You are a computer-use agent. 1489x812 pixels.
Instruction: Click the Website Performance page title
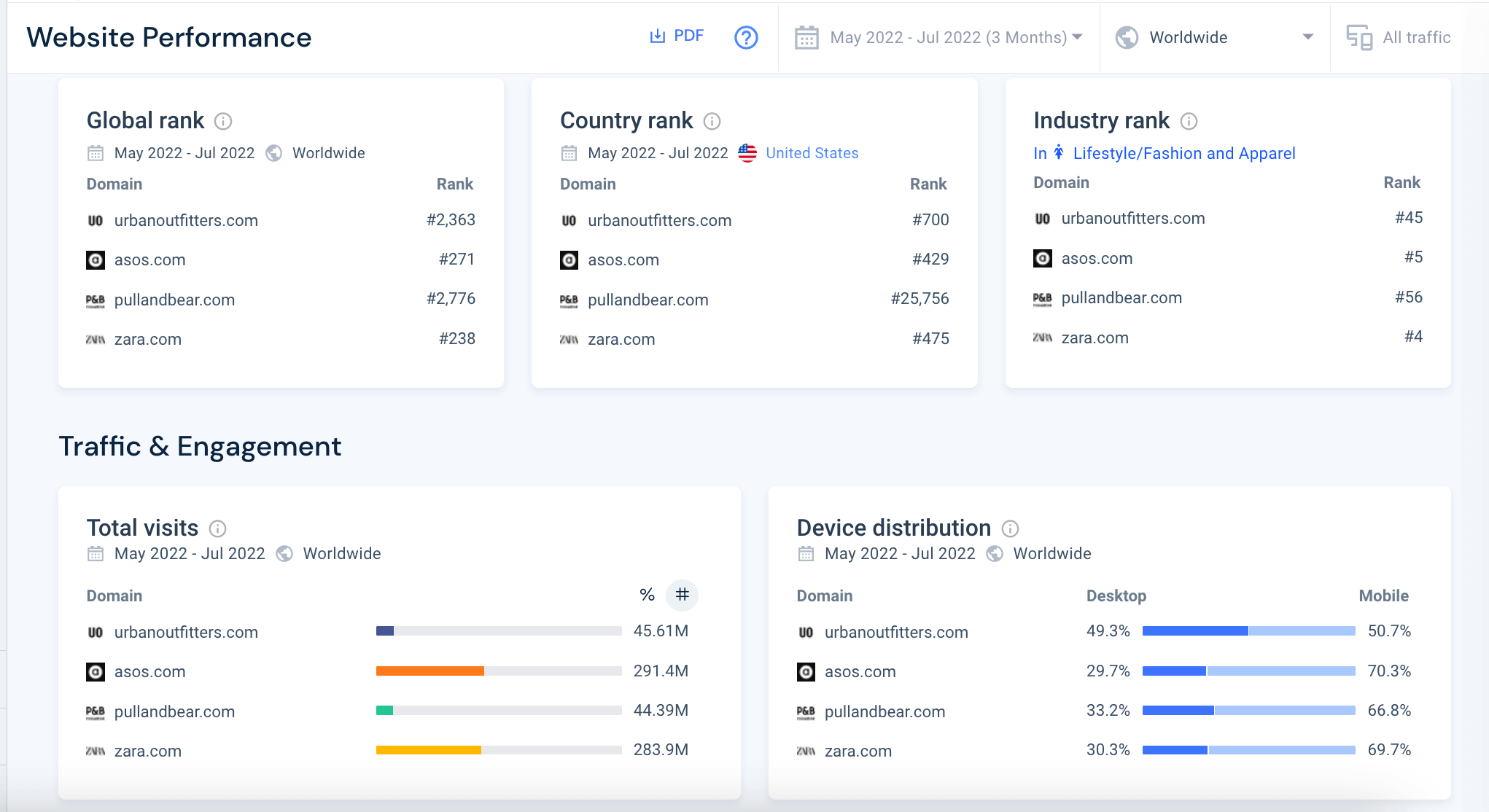[169, 37]
